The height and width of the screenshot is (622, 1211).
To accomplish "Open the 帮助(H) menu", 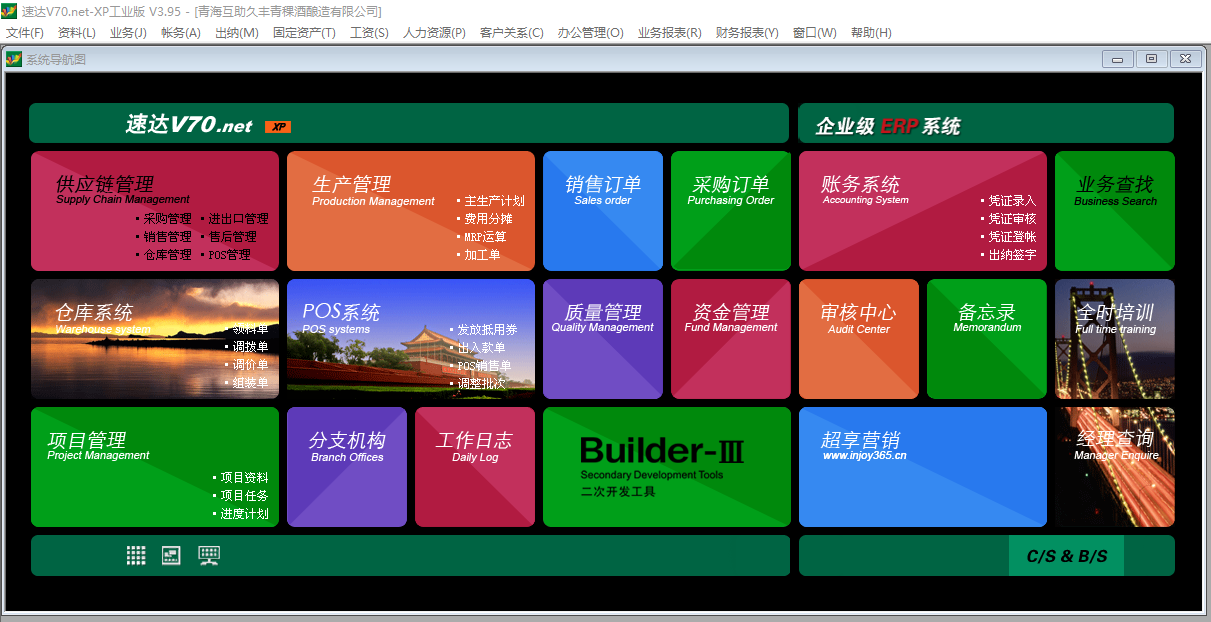I will (871, 33).
